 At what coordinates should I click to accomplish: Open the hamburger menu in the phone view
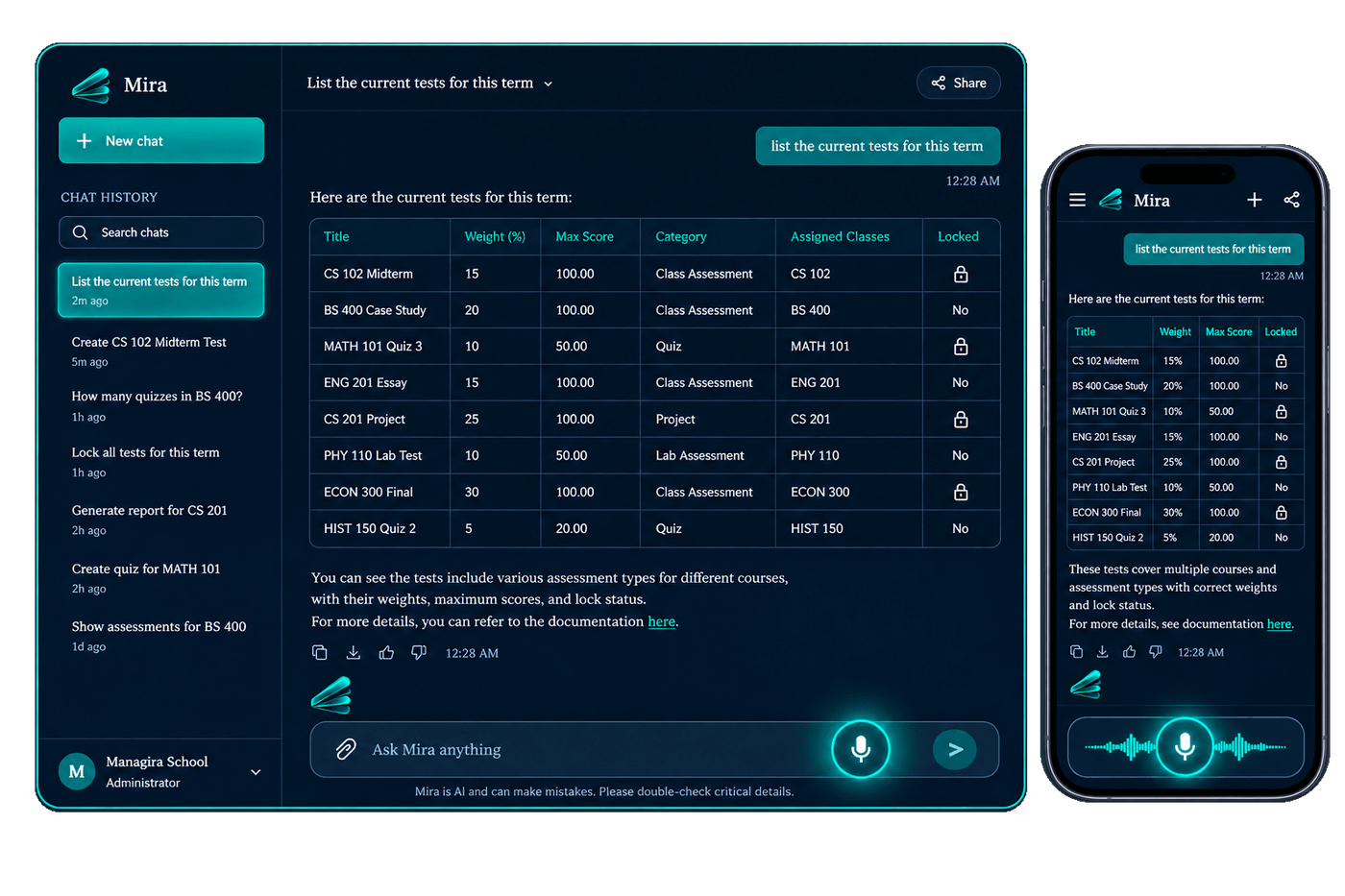coord(1077,200)
